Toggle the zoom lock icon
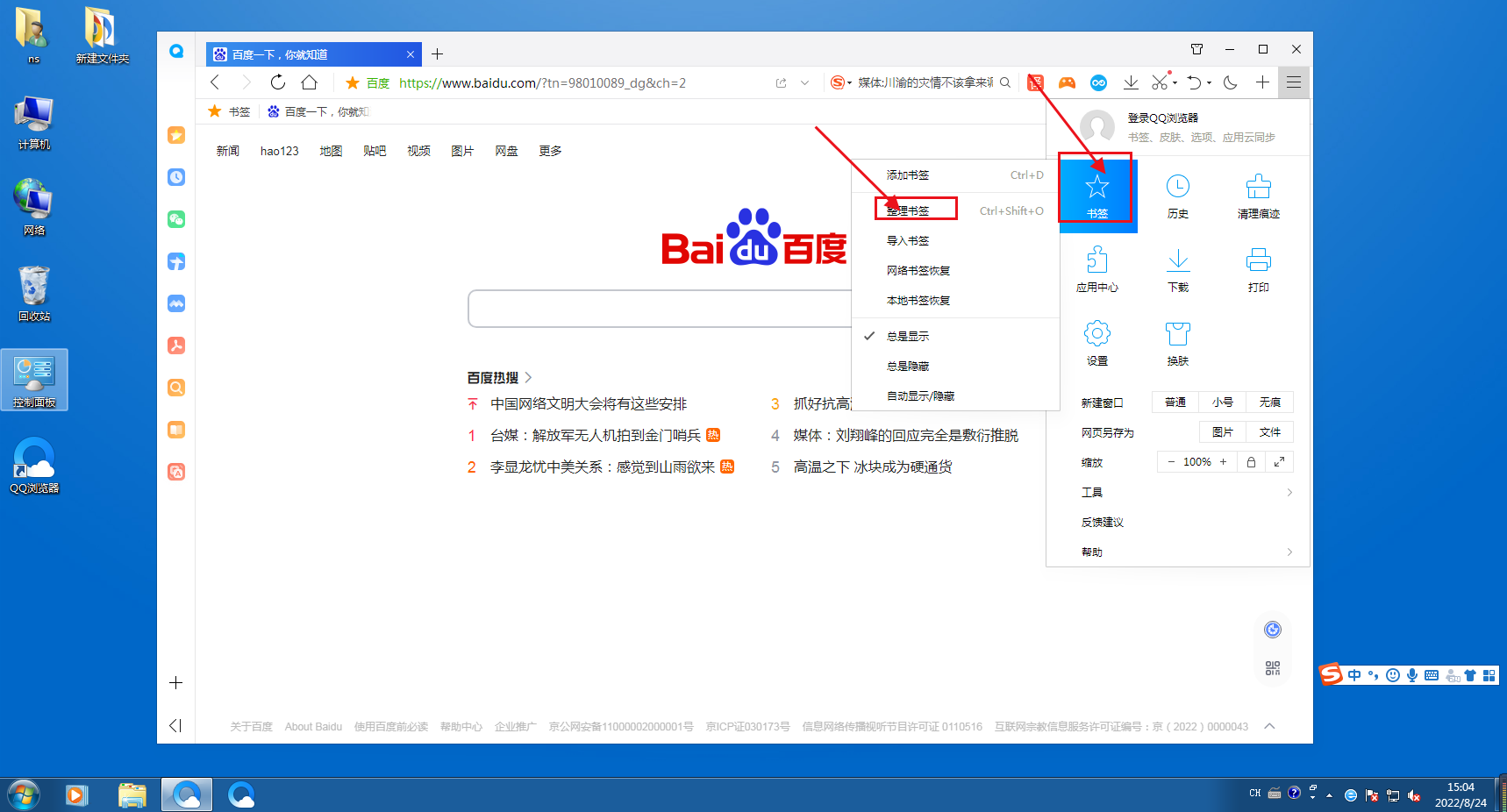This screenshot has height=812, width=1507. coord(1252,462)
